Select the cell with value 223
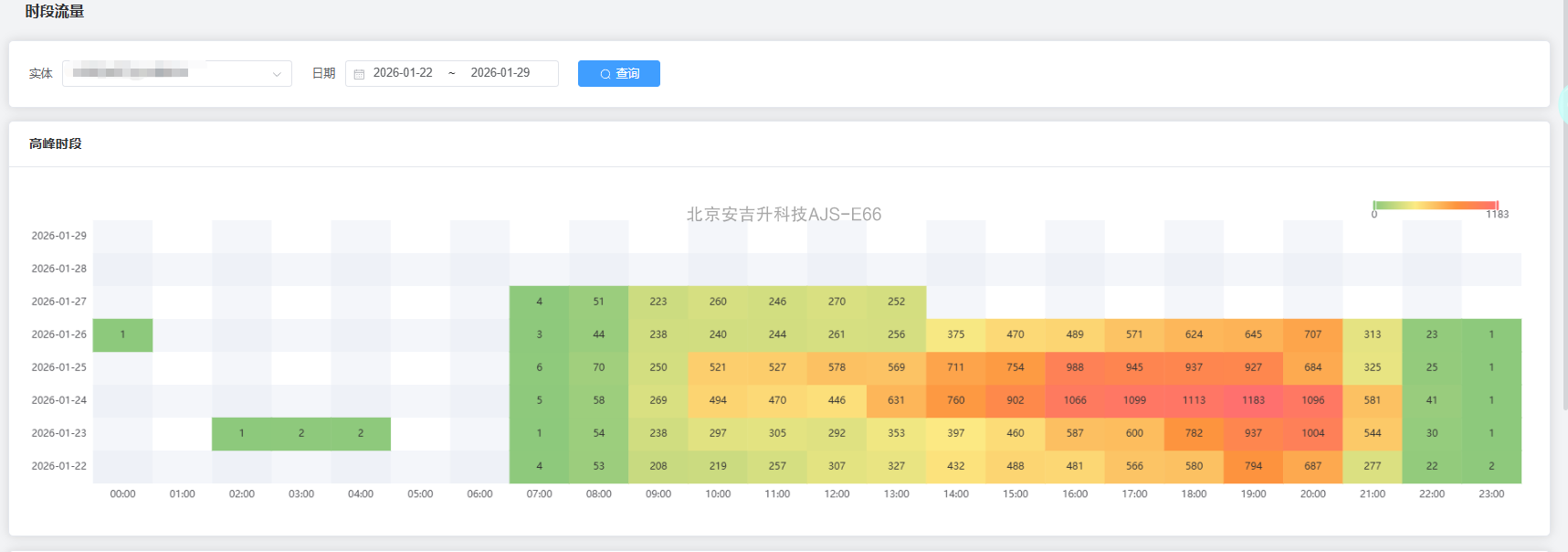The width and height of the screenshot is (1568, 552). [x=658, y=302]
